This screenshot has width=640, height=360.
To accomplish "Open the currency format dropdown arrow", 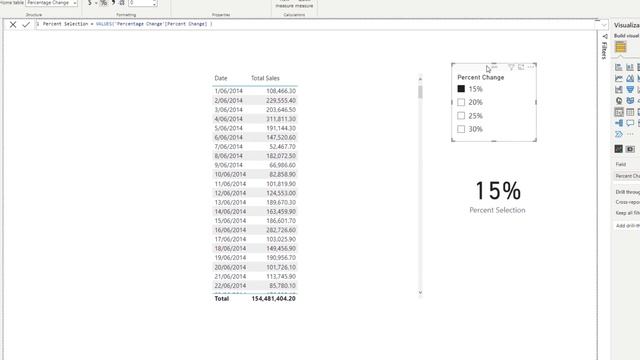I will [96, 3].
